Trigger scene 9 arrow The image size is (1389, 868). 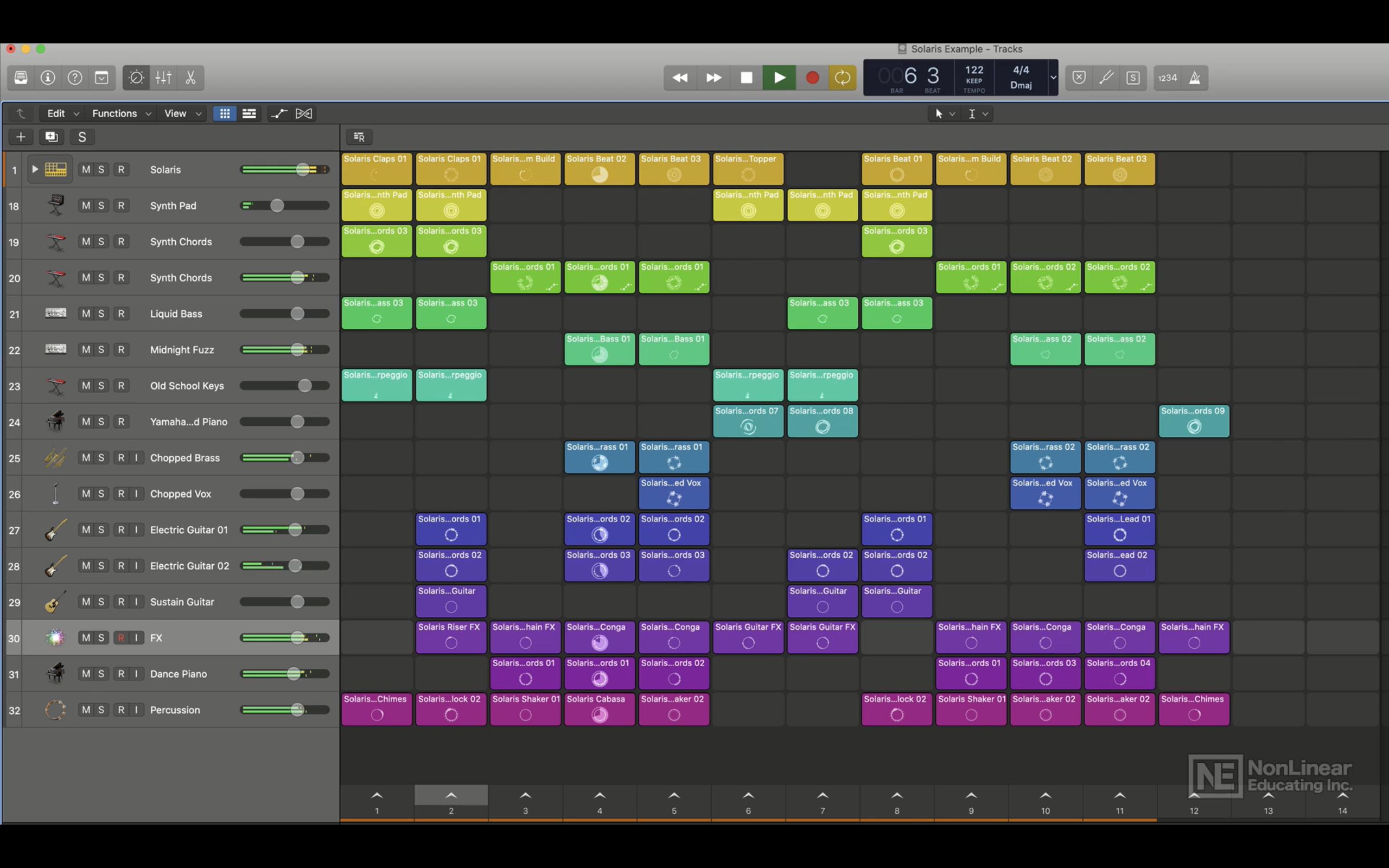click(971, 796)
